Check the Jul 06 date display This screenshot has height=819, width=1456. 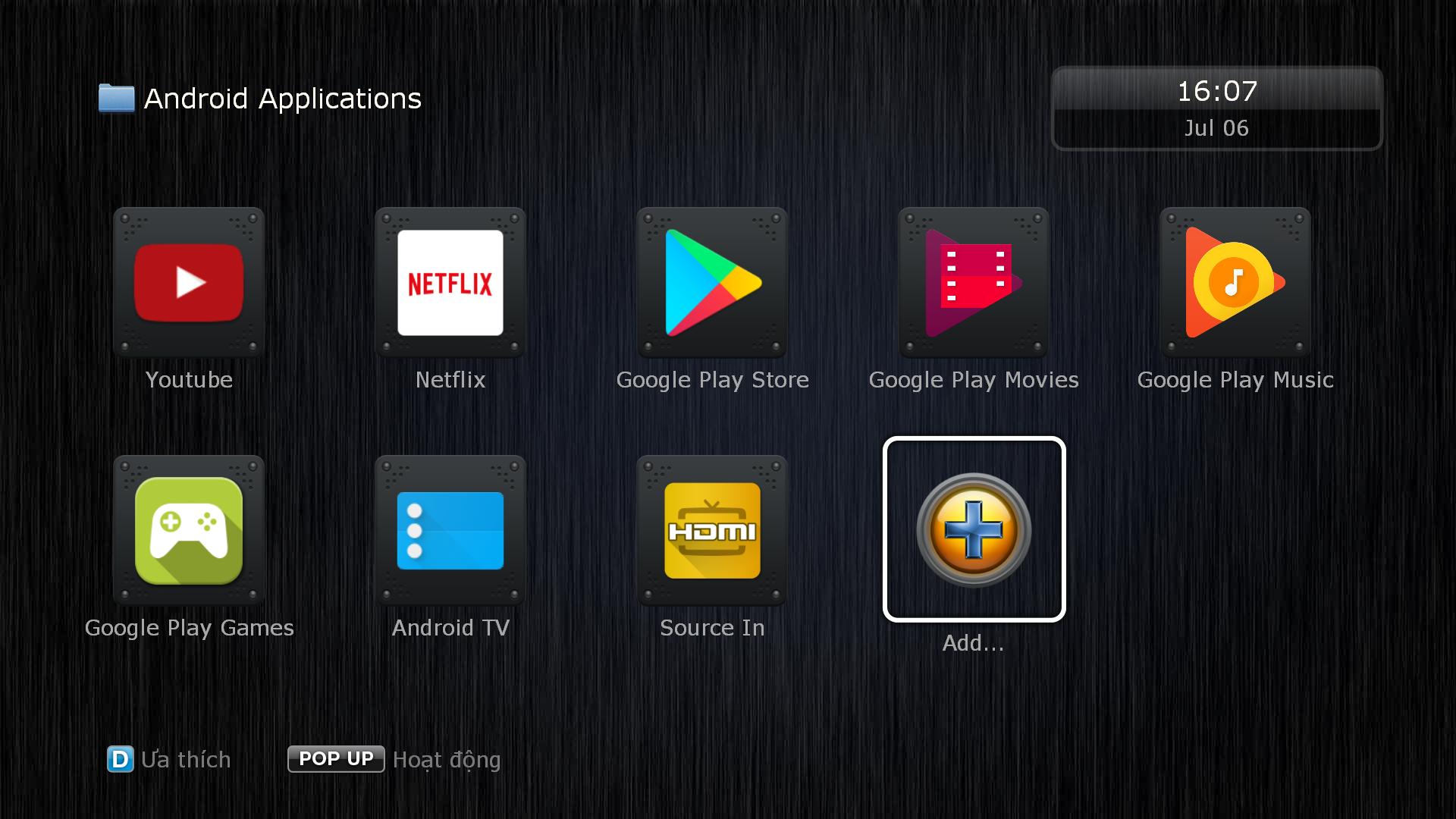point(1219,127)
